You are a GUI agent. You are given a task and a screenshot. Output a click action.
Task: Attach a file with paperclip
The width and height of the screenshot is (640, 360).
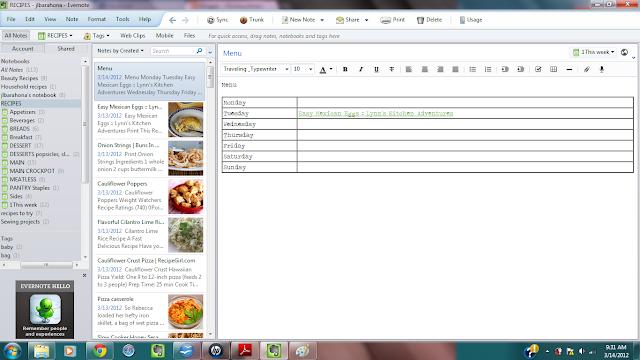(587, 69)
